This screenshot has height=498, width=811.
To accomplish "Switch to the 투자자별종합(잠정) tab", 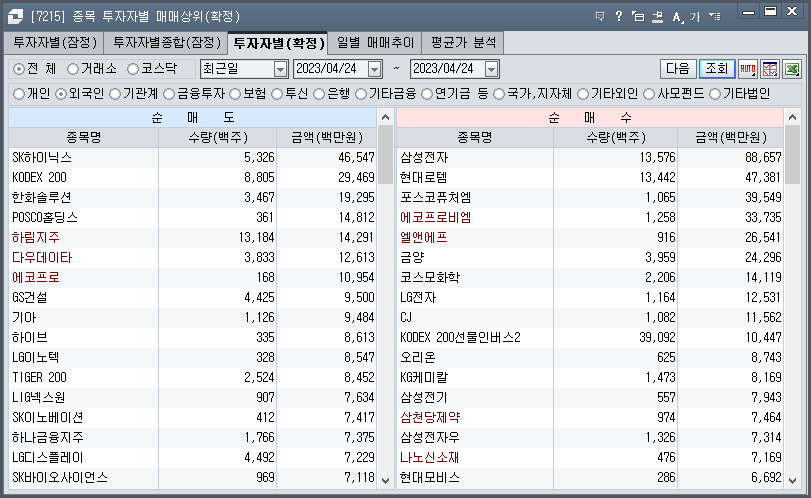I will pyautogui.click(x=167, y=42).
